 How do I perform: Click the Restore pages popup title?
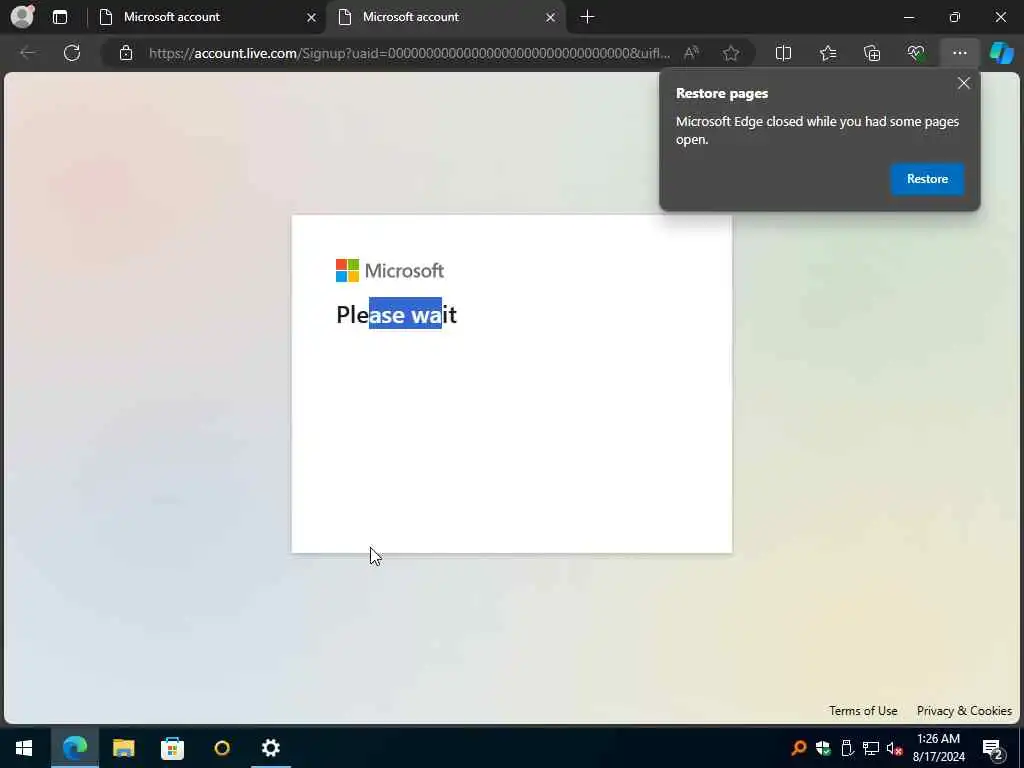pyautogui.click(x=722, y=93)
